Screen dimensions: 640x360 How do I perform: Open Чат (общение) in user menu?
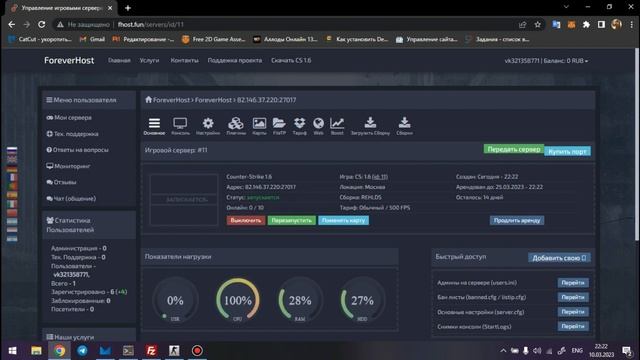[x=71, y=198]
